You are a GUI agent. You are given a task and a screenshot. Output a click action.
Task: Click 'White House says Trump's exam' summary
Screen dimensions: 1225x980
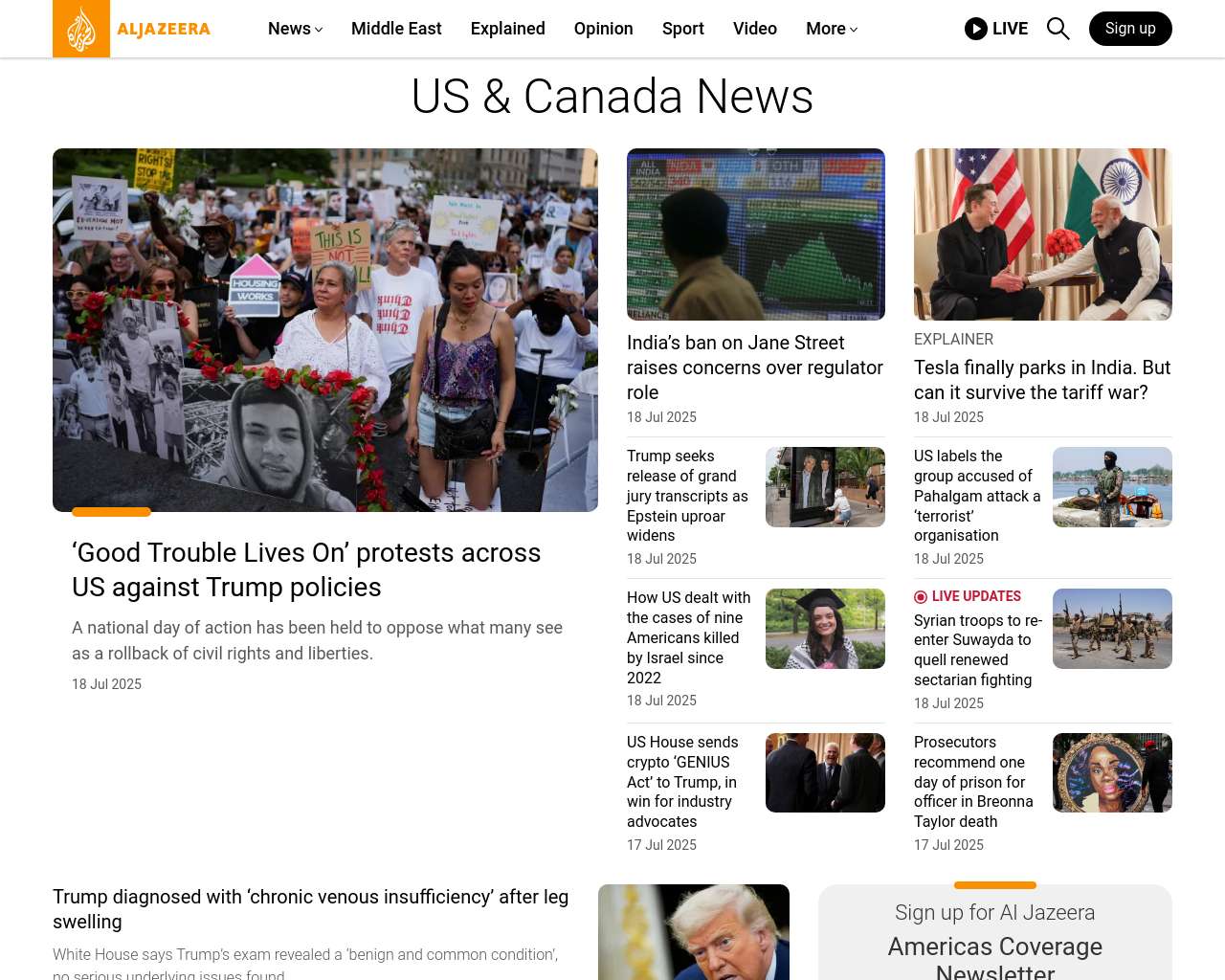[305, 963]
